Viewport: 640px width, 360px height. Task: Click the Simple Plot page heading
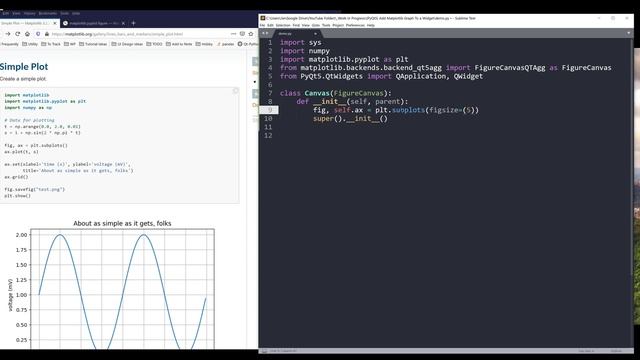click(x=24, y=67)
